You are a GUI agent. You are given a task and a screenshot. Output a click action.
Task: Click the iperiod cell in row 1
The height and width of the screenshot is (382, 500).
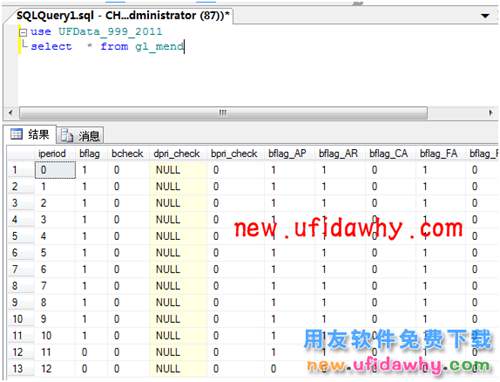click(x=55, y=170)
